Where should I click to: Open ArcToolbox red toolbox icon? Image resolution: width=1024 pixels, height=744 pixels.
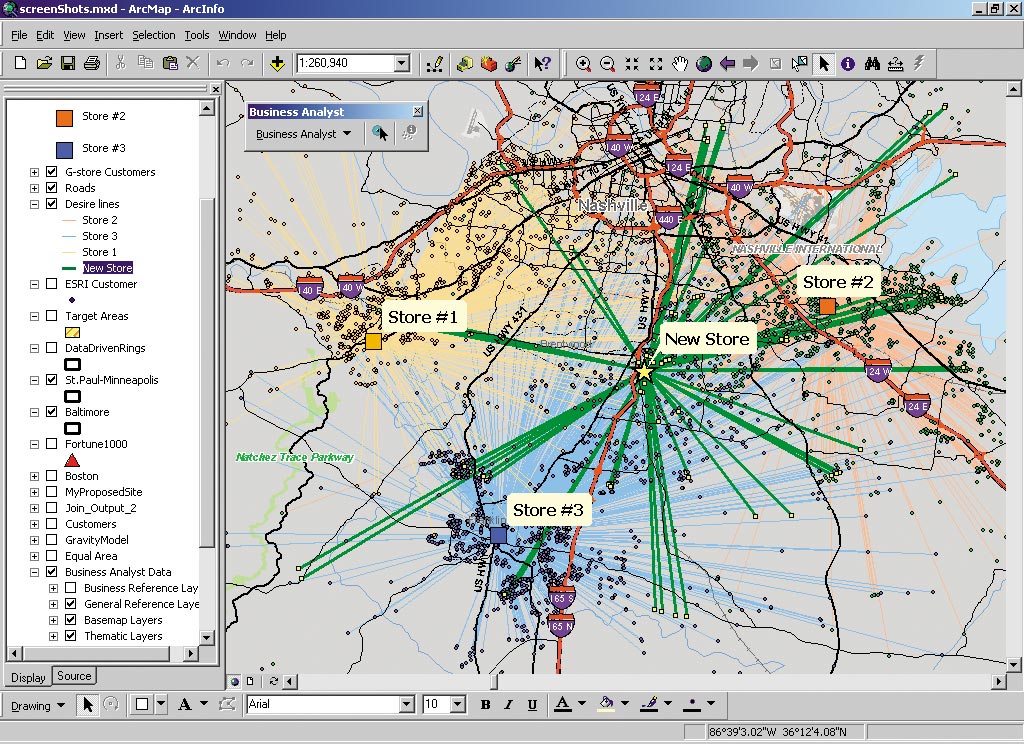tap(488, 63)
